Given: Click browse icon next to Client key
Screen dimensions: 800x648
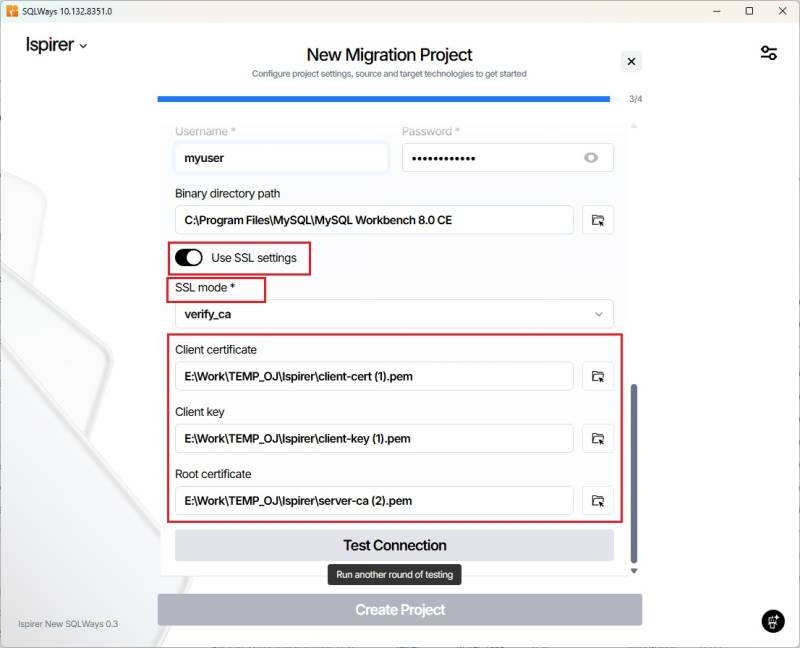Looking at the screenshot, I should [x=597, y=438].
